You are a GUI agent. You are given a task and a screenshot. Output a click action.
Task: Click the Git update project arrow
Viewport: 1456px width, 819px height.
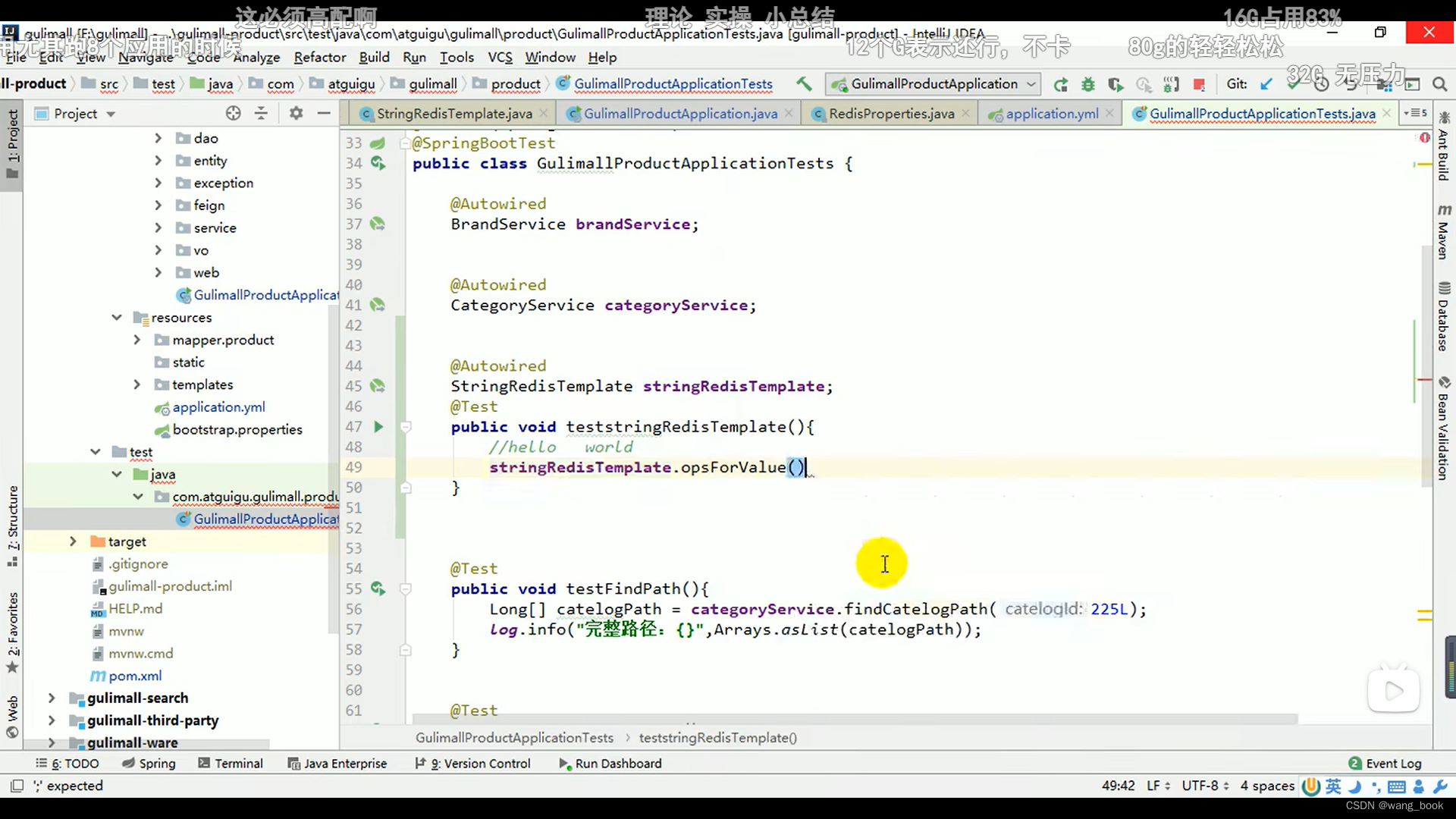[1266, 84]
